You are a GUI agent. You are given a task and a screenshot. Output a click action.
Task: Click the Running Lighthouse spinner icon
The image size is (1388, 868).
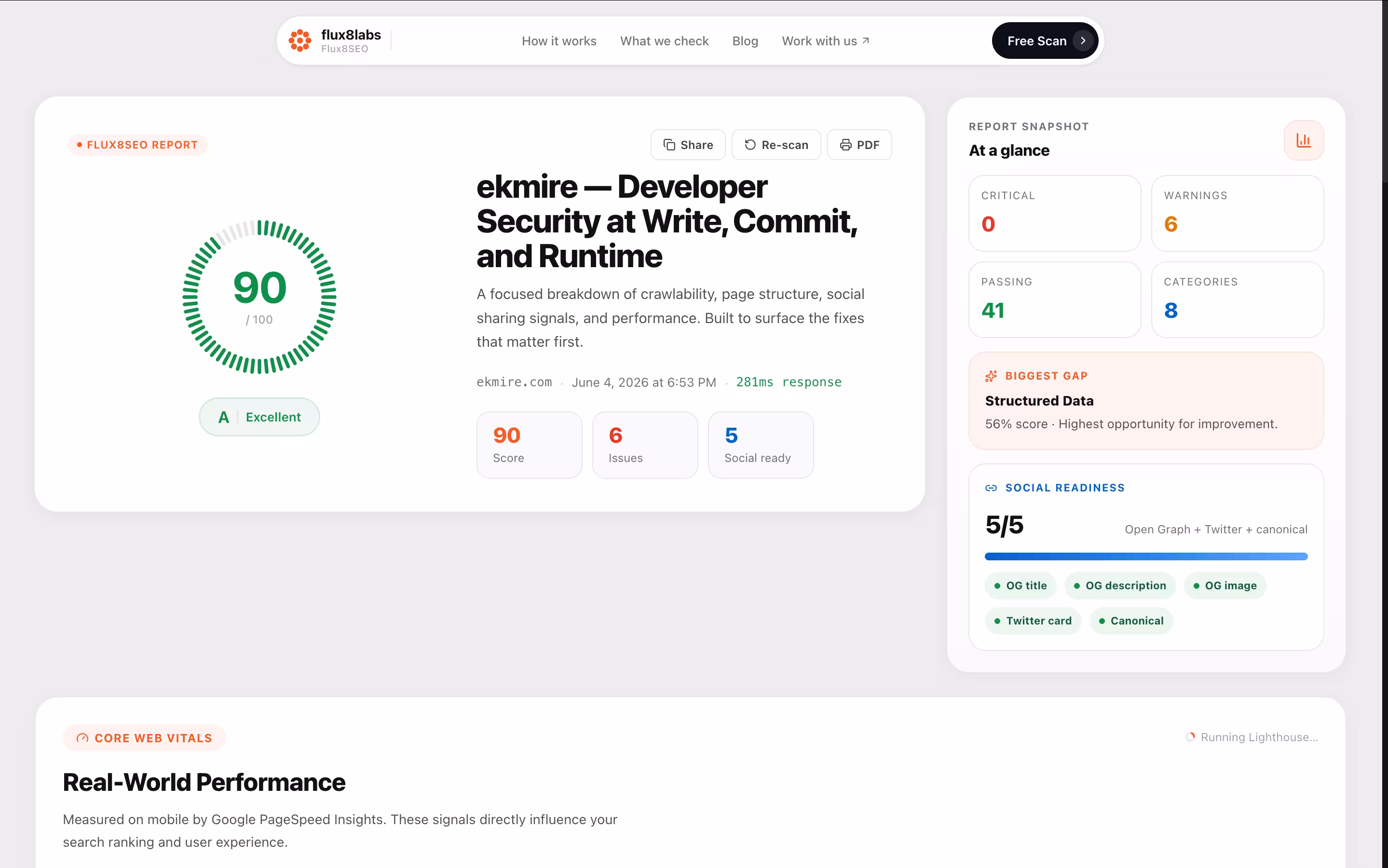click(1190, 736)
